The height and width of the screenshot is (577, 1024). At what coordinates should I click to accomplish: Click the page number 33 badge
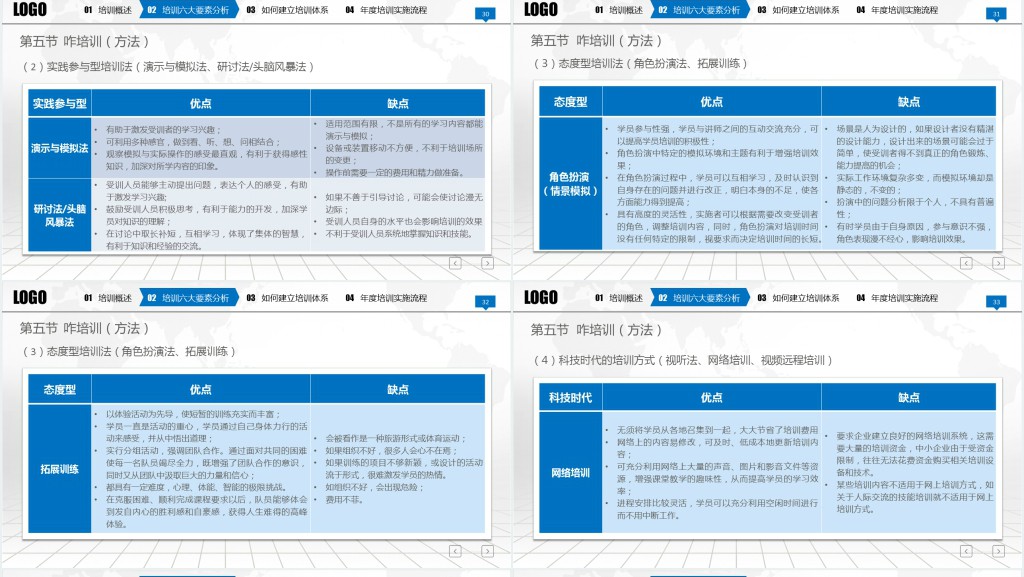click(996, 302)
